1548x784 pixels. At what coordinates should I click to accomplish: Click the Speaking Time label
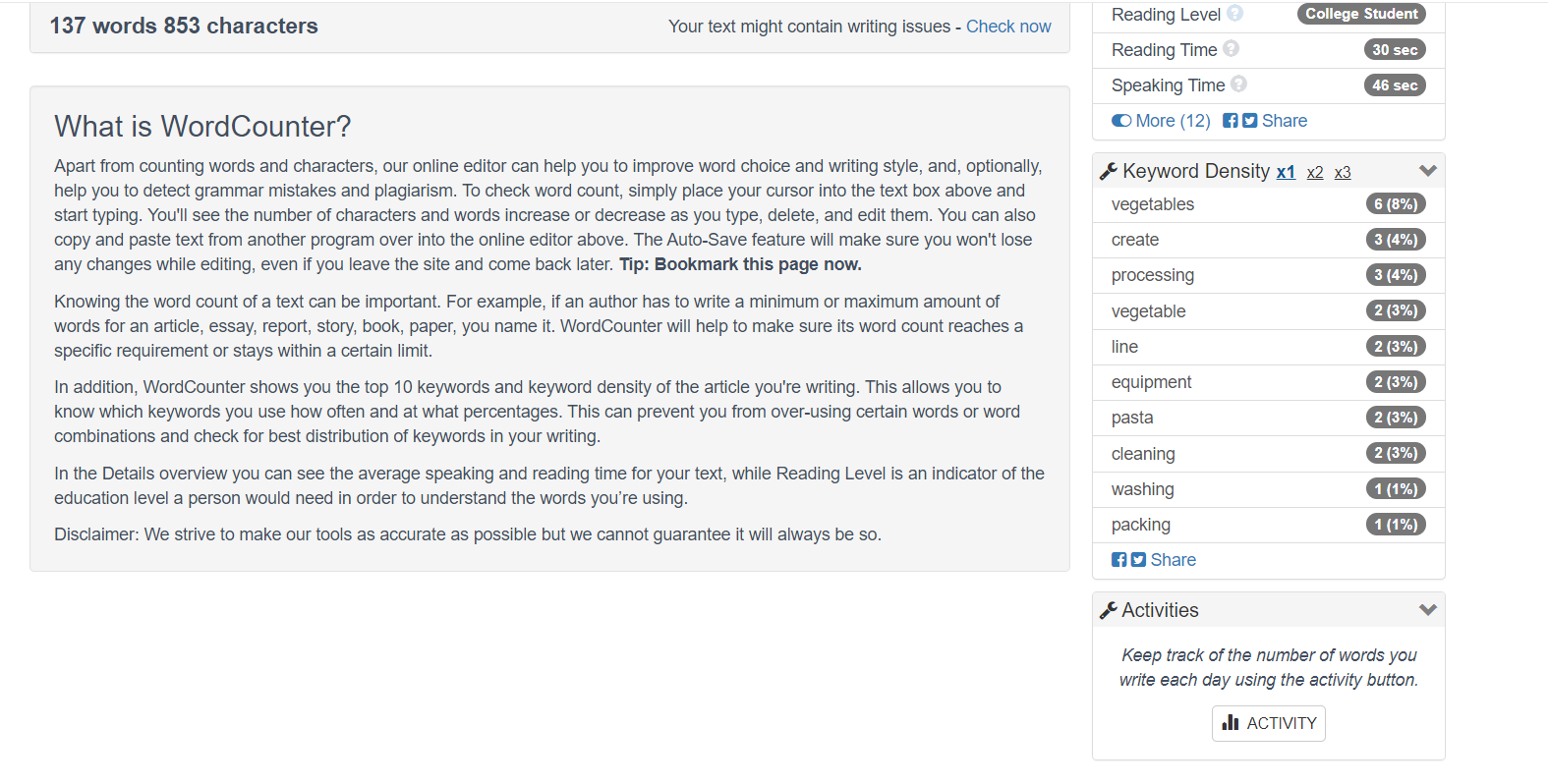[x=1168, y=85]
